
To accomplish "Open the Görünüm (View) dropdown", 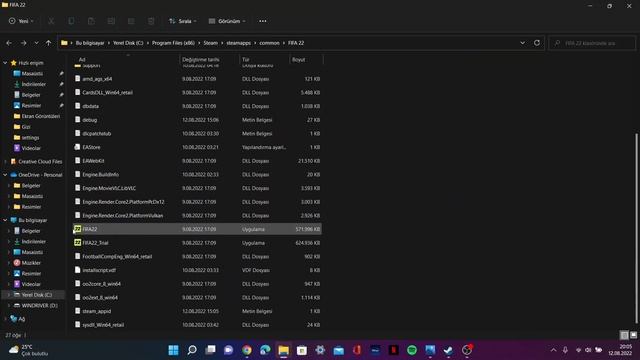I will pyautogui.click(x=227, y=21).
